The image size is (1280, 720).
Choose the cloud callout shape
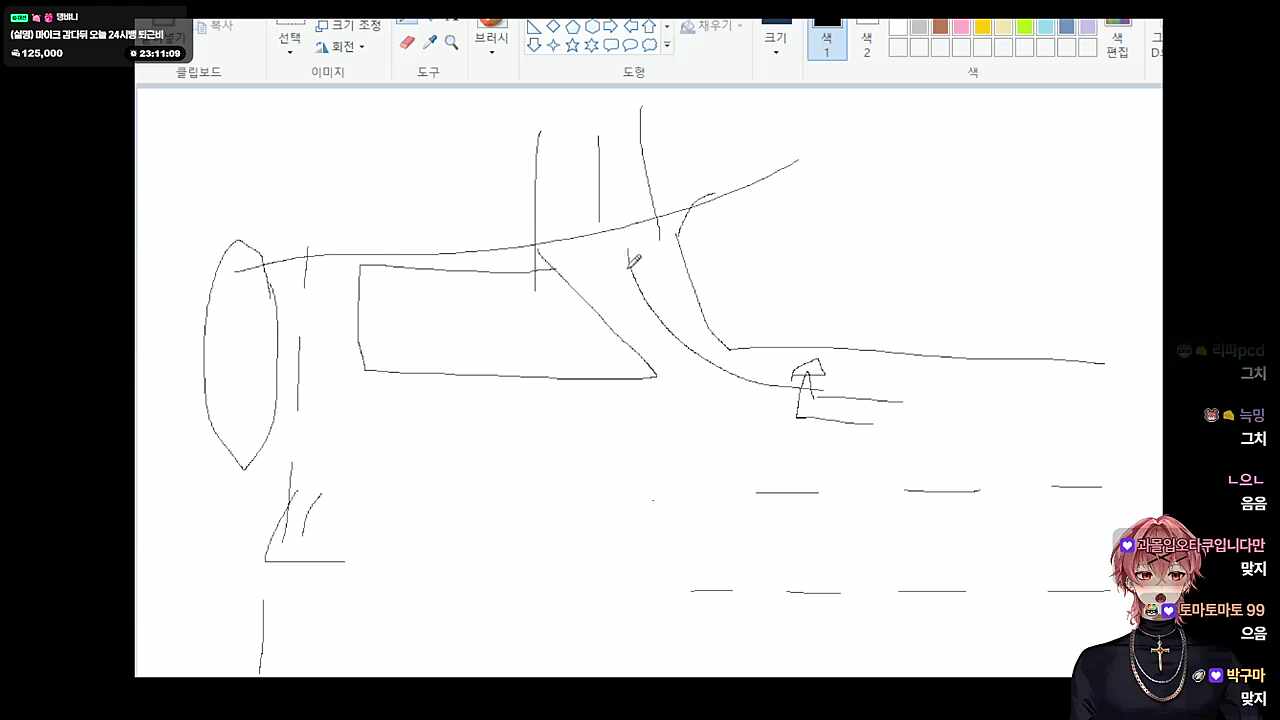coord(649,45)
